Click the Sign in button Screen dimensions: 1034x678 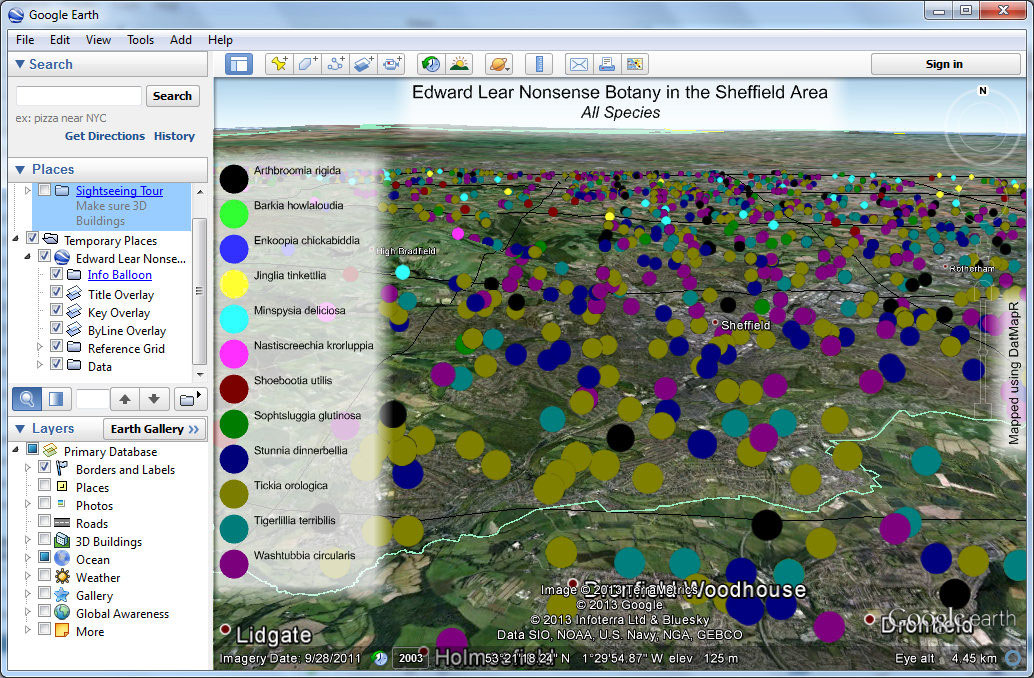pos(944,63)
